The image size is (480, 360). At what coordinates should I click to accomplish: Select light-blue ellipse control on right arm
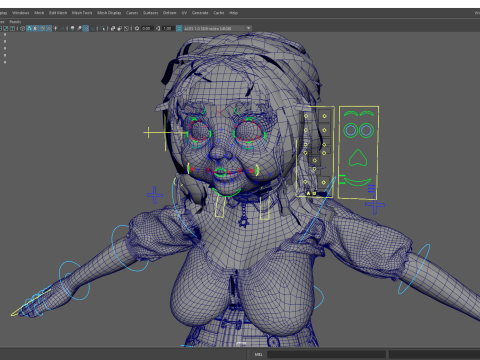[414, 269]
